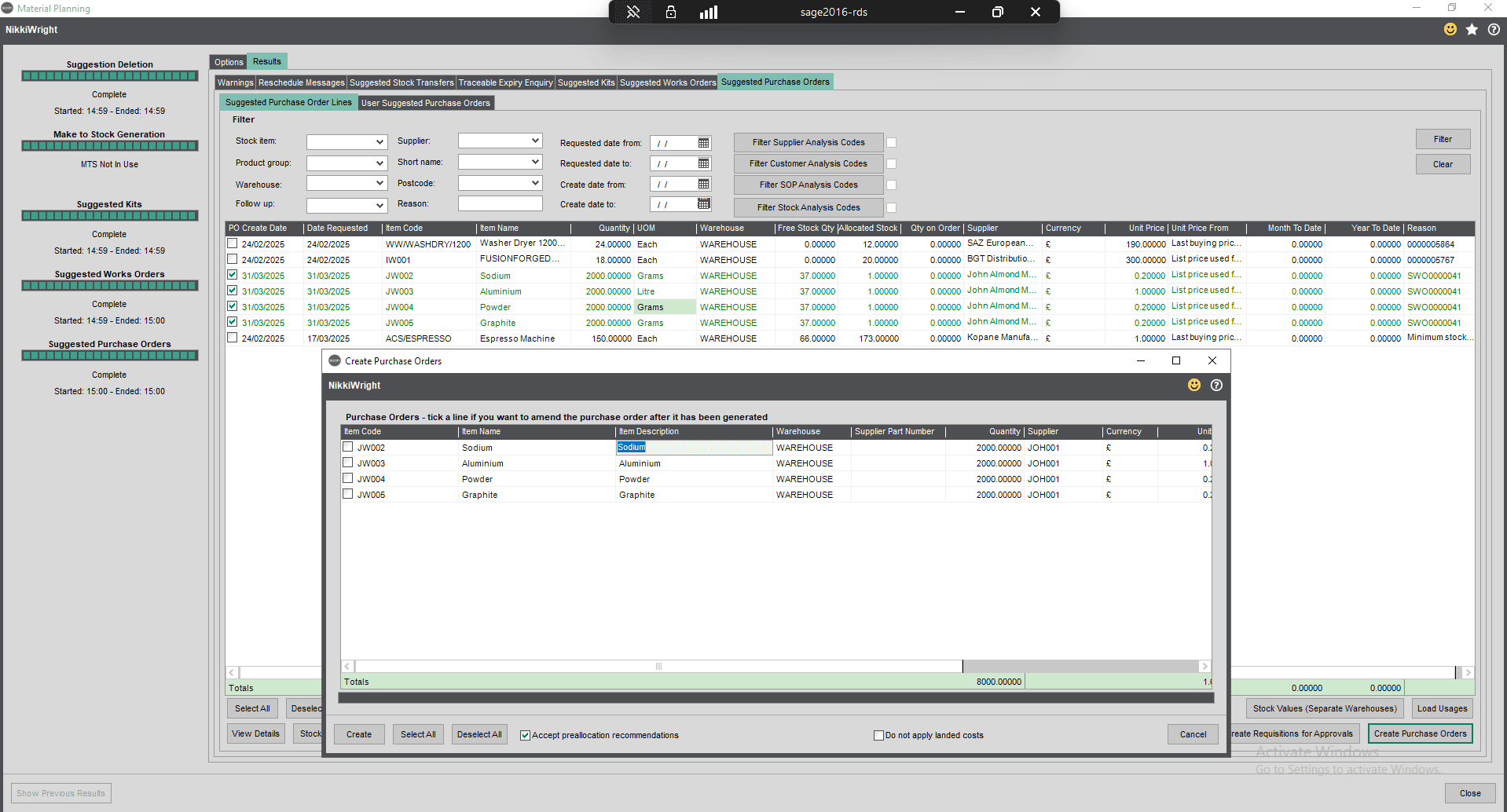Click the remote session lock icon
The width and height of the screenshot is (1507, 812).
pos(671,12)
